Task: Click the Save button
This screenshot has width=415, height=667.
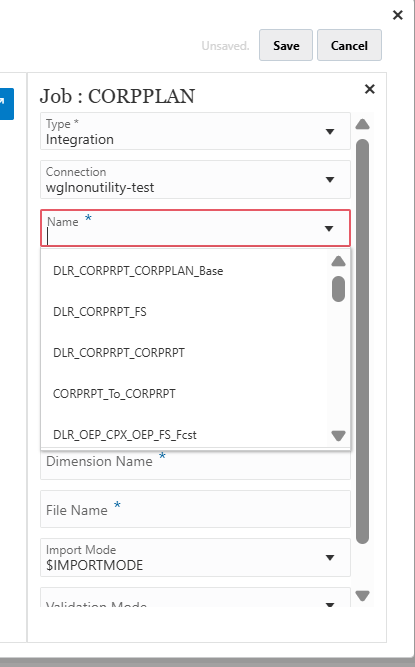Action: [x=286, y=45]
